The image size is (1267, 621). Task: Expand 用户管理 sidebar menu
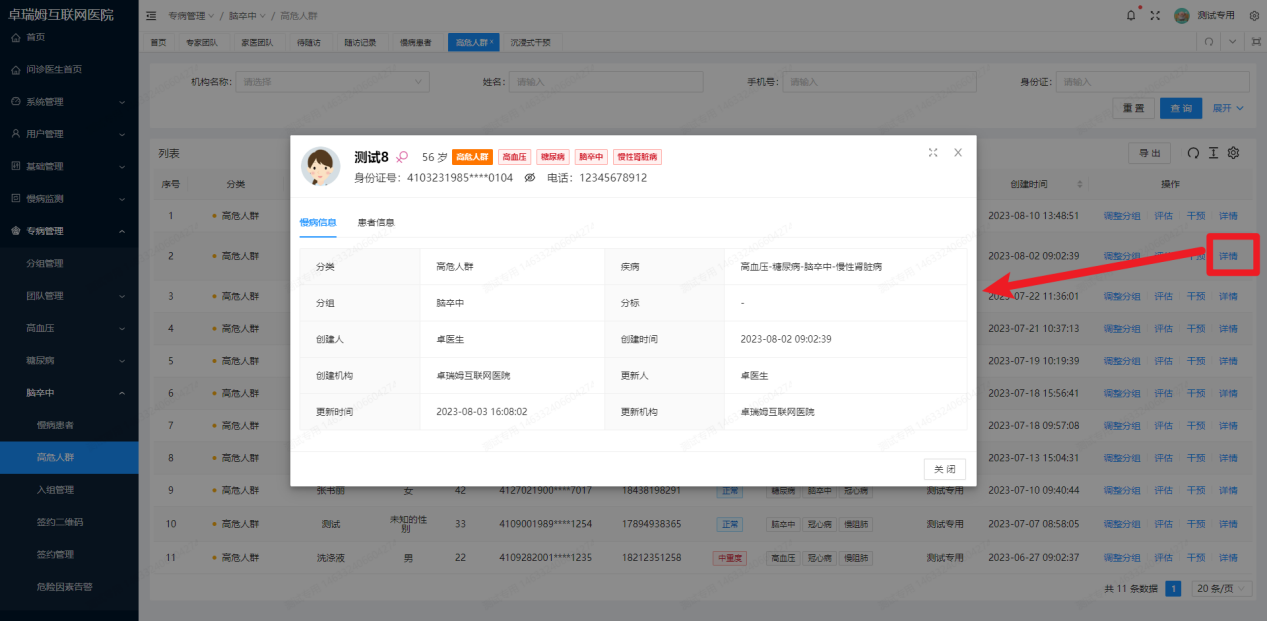pos(69,134)
